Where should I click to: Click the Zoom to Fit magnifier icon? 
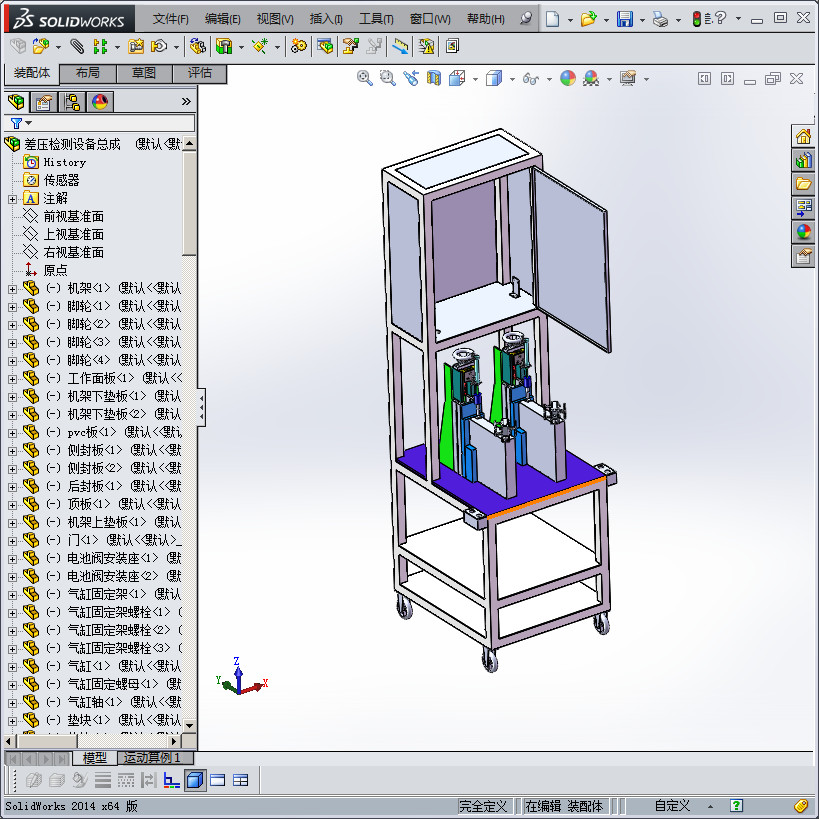coord(365,78)
